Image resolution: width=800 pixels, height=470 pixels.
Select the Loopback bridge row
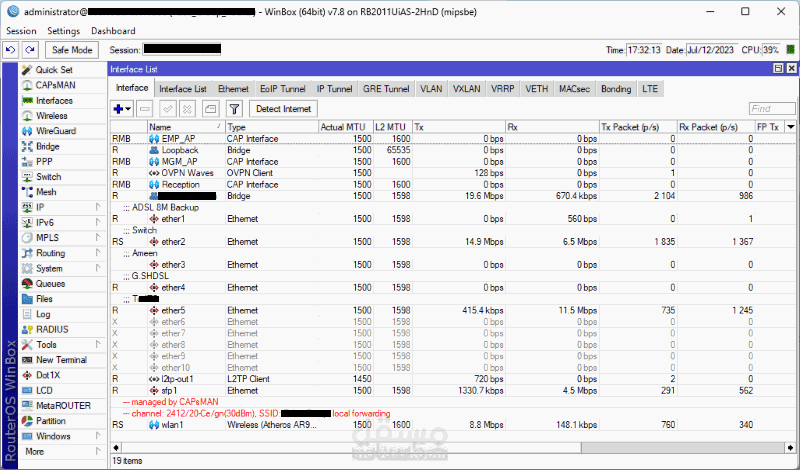453,150
